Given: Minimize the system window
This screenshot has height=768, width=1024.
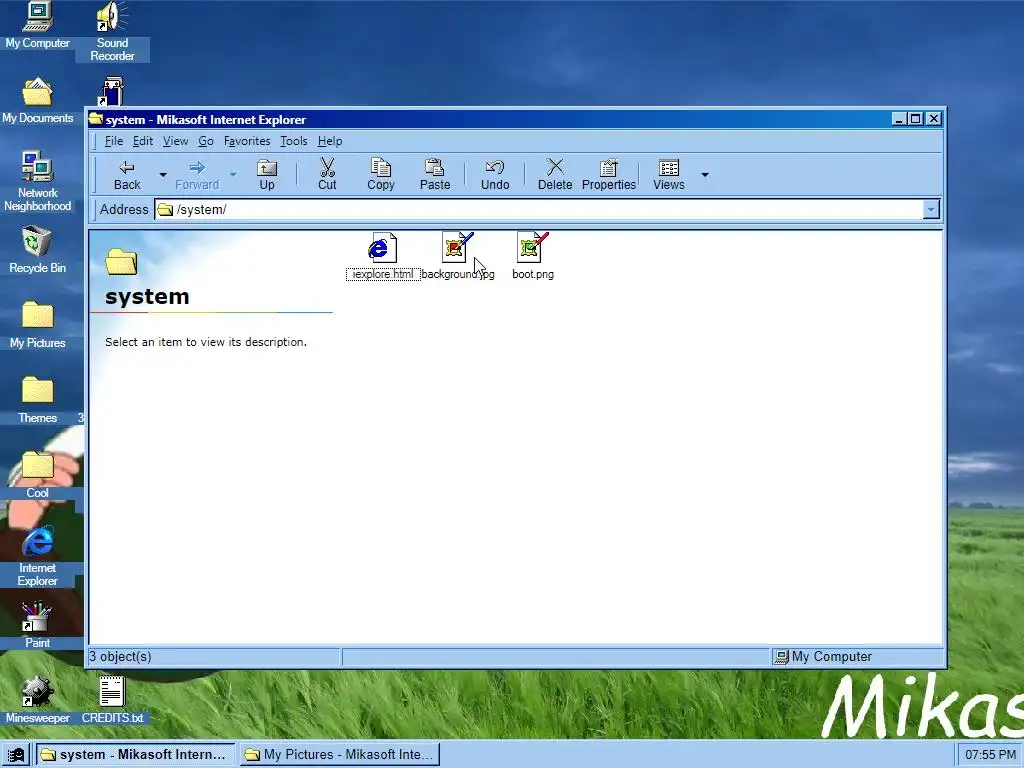Looking at the screenshot, I should pyautogui.click(x=899, y=119).
